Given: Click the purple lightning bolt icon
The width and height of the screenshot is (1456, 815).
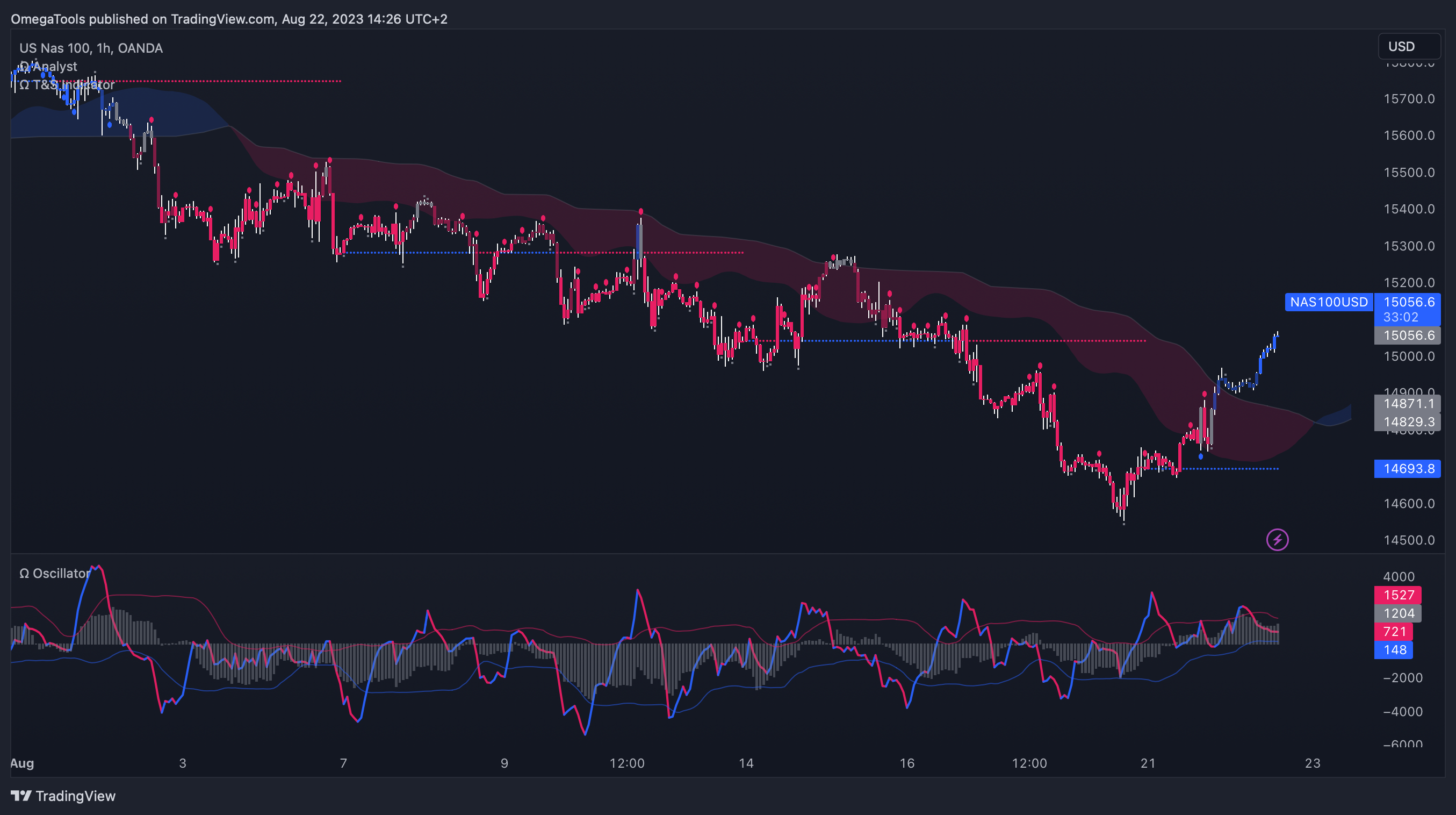Looking at the screenshot, I should pos(1278,540).
